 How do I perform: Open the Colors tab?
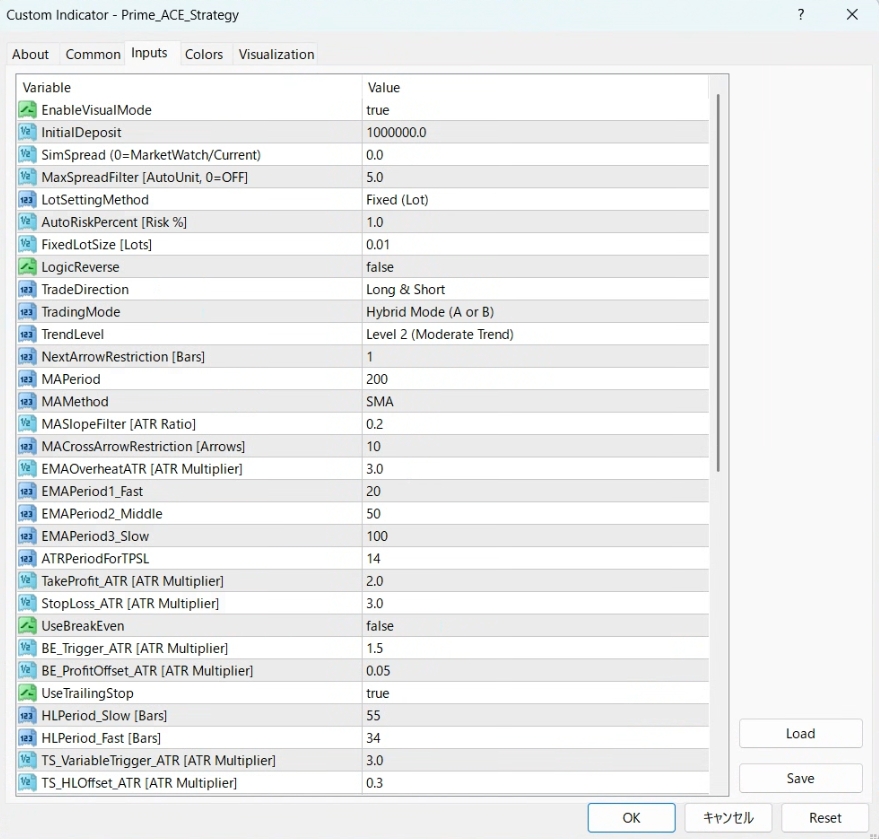(x=204, y=54)
